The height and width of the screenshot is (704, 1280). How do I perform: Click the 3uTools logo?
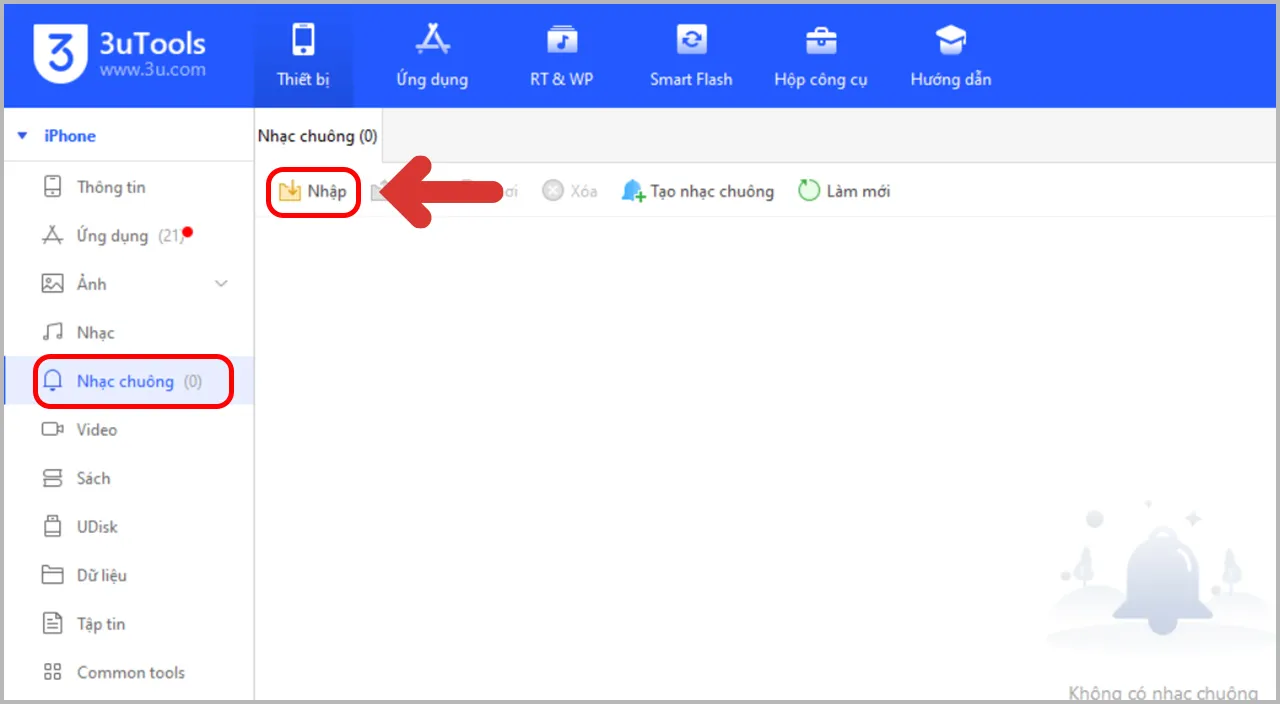click(x=60, y=55)
